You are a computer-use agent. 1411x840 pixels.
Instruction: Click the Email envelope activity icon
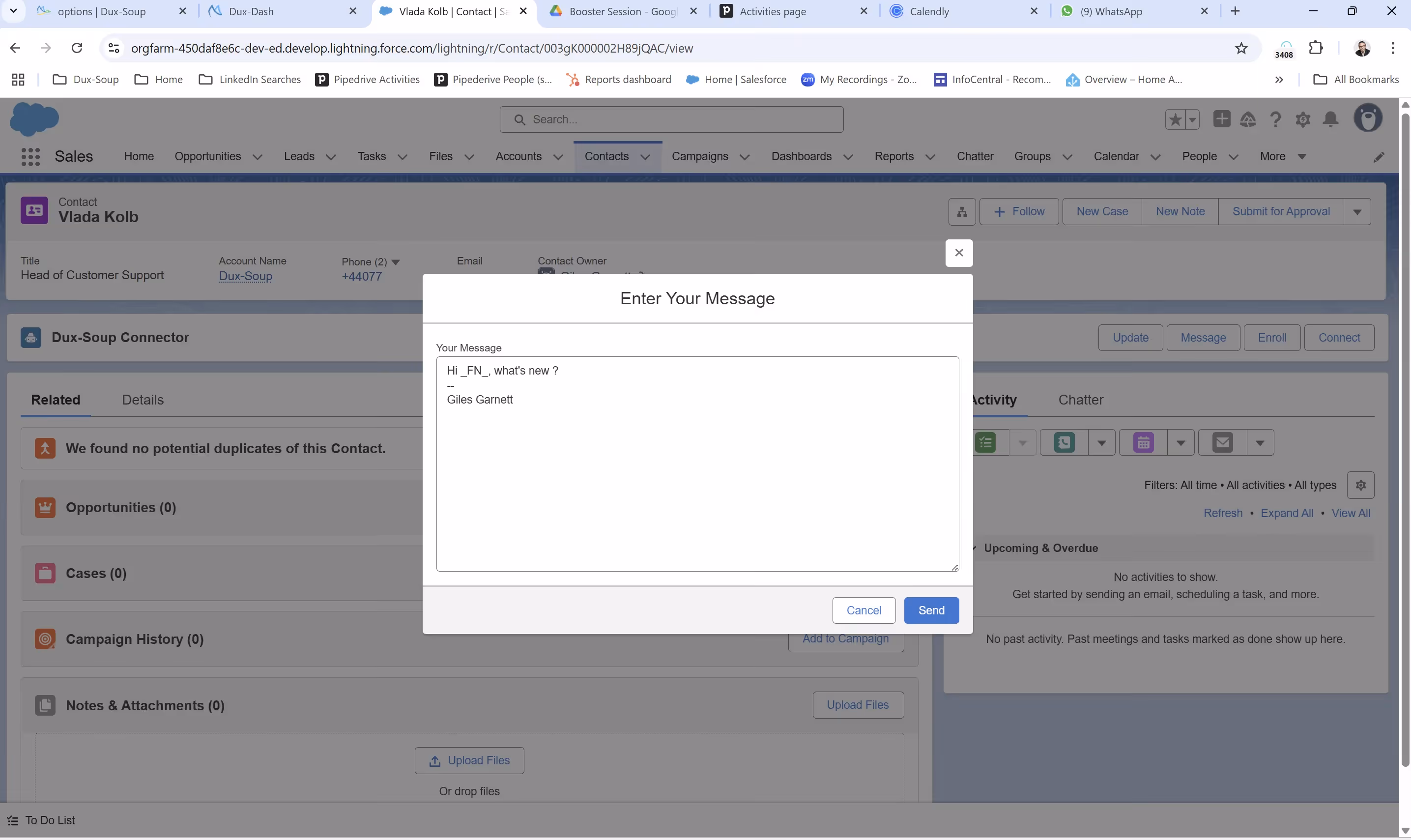1223,443
